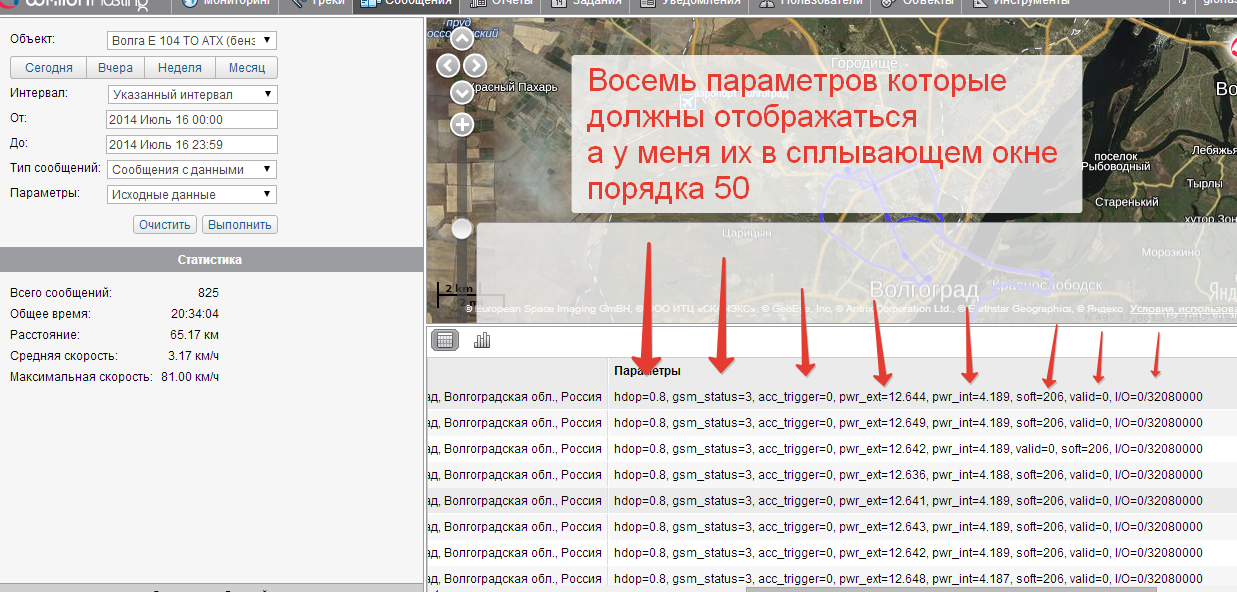Screen dimensions: 1237x592
Task: Select the Сегодня period button
Action: click(x=48, y=68)
